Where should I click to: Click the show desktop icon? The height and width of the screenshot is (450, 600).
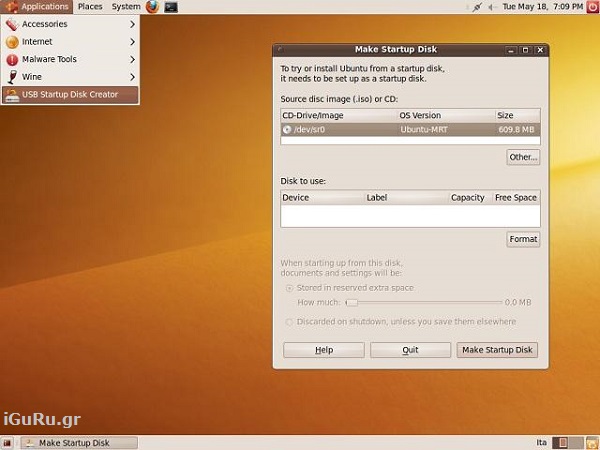[x=8, y=442]
